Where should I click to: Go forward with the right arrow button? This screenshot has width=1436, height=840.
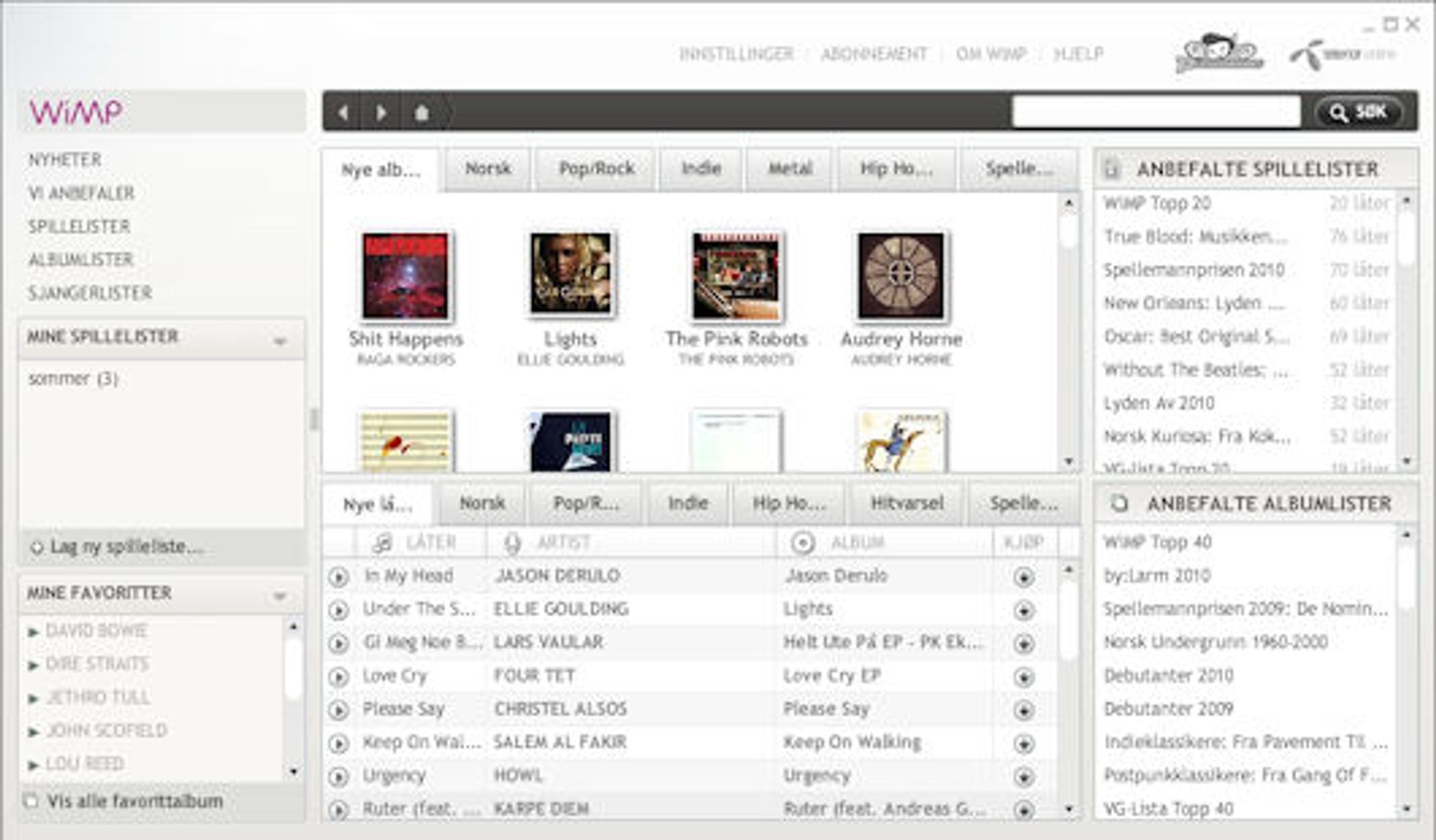[x=382, y=113]
